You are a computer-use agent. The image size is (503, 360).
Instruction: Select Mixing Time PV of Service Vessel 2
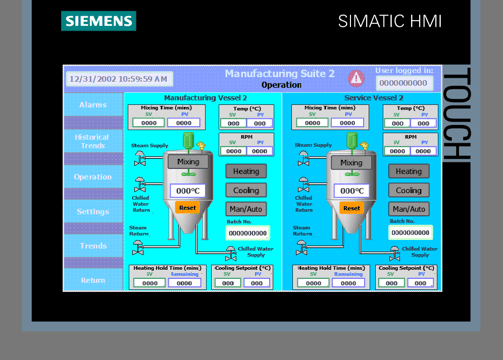[x=347, y=123]
